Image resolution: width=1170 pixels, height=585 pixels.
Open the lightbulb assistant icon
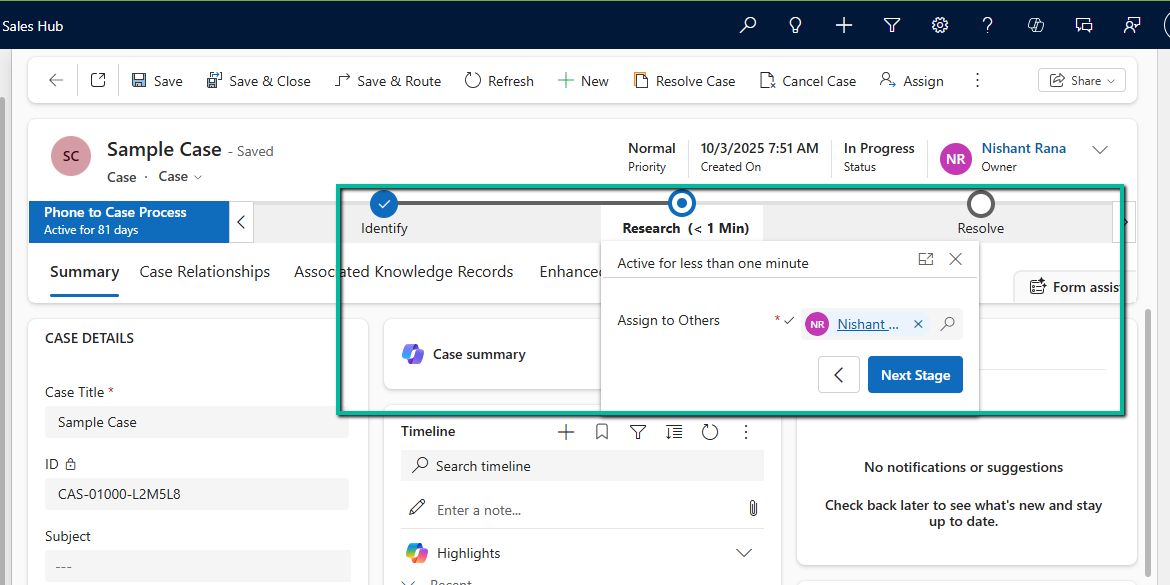click(x=796, y=25)
